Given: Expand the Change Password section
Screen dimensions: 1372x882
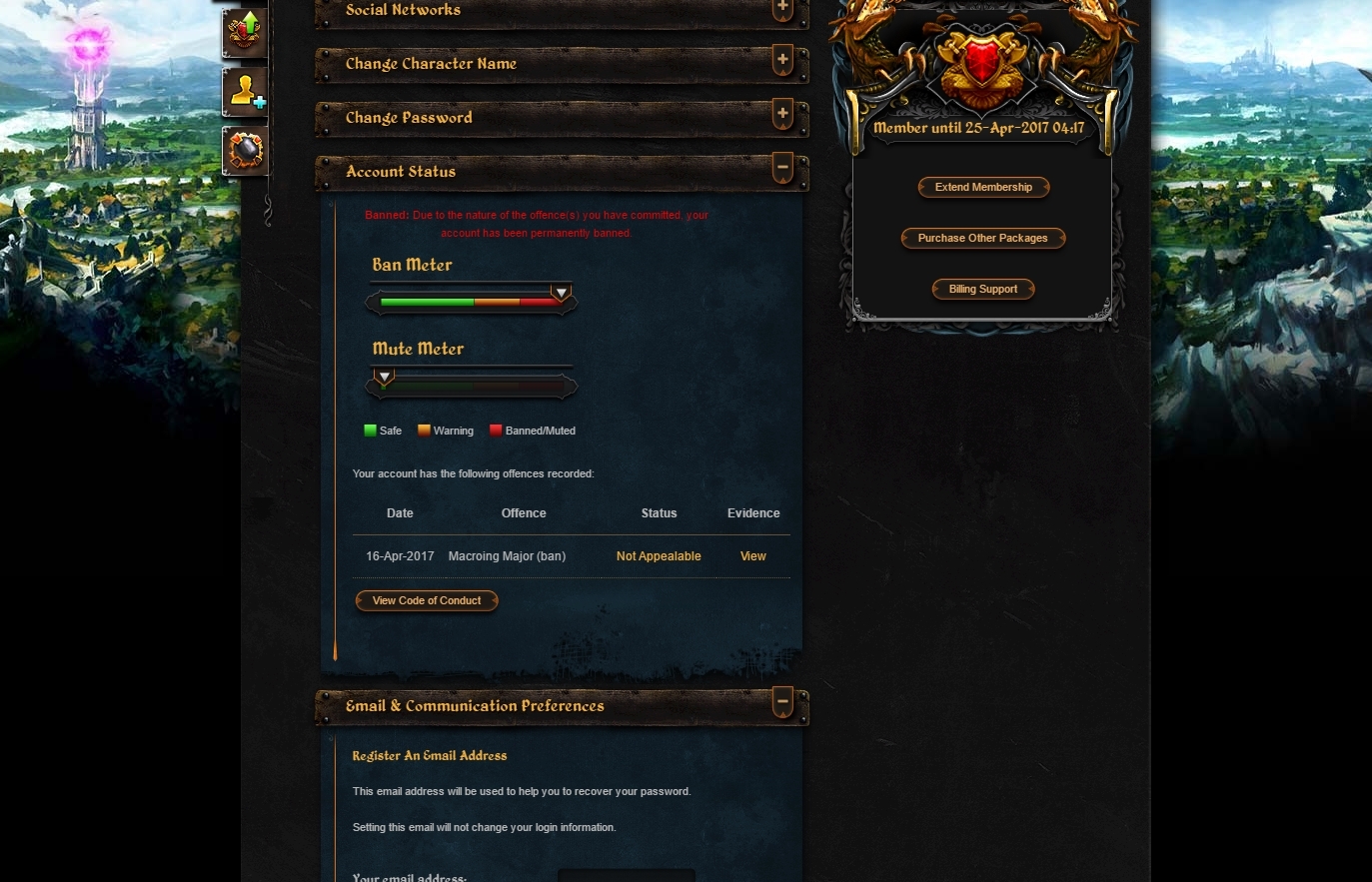Looking at the screenshot, I should 782,115.
